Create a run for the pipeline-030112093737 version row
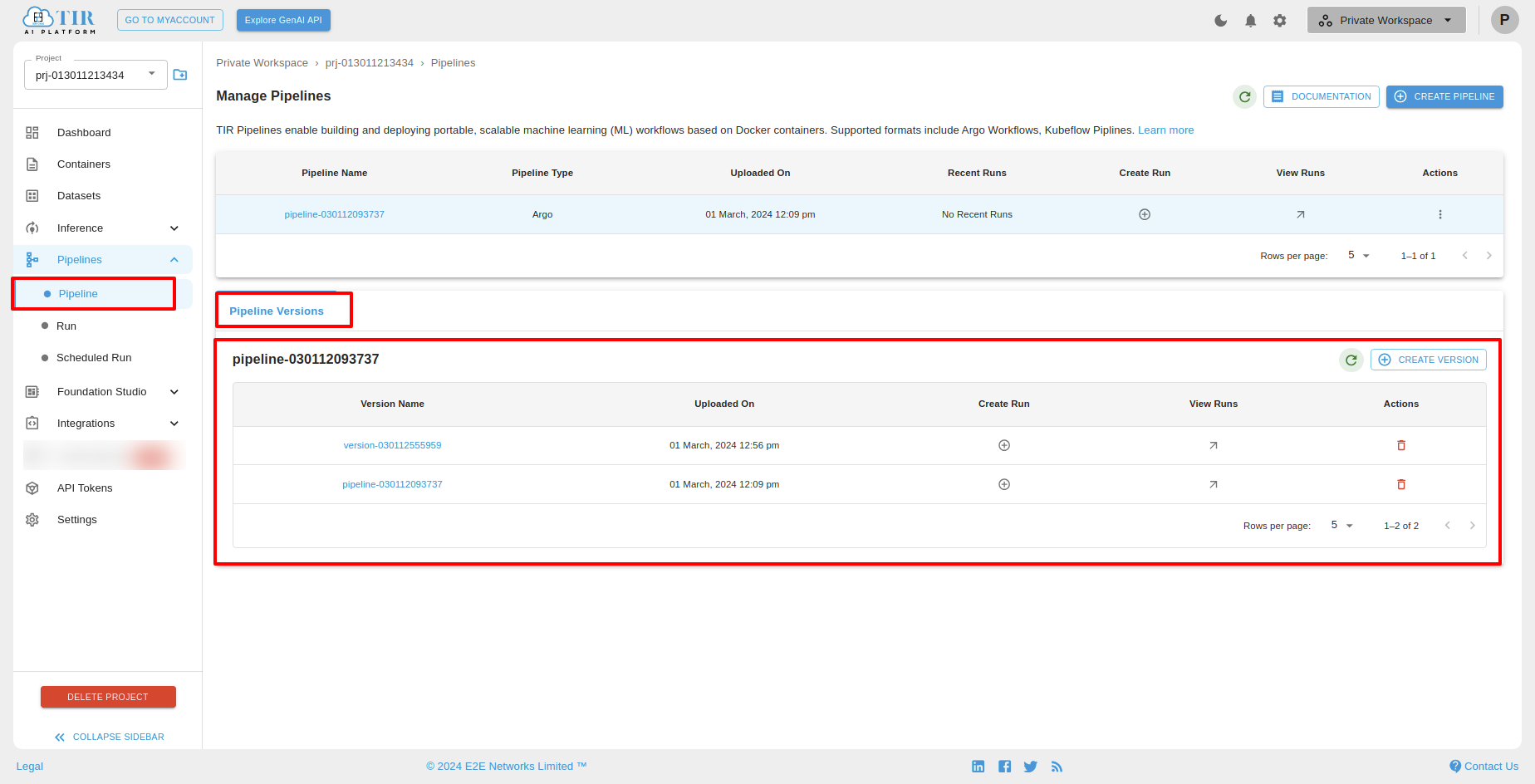 pyautogui.click(x=1004, y=484)
